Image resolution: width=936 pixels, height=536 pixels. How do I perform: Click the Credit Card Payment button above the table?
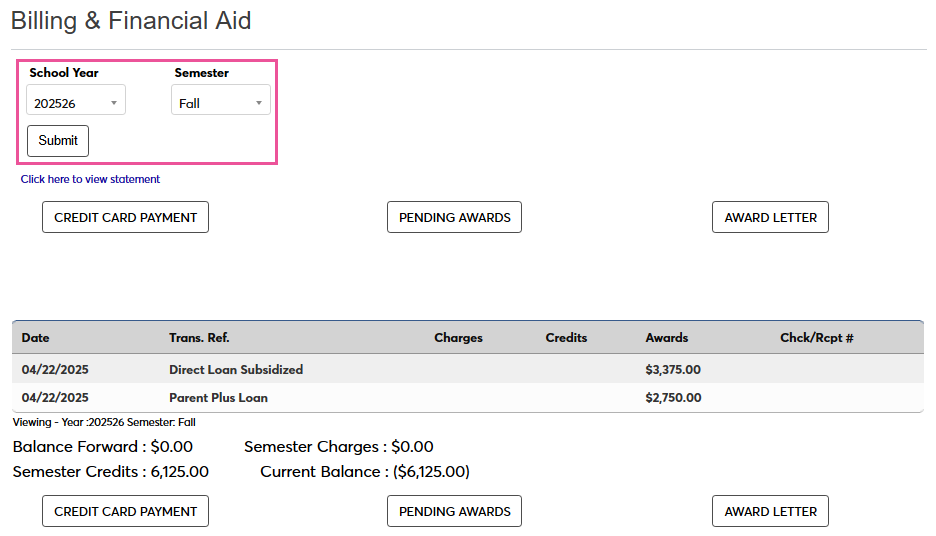tap(125, 217)
